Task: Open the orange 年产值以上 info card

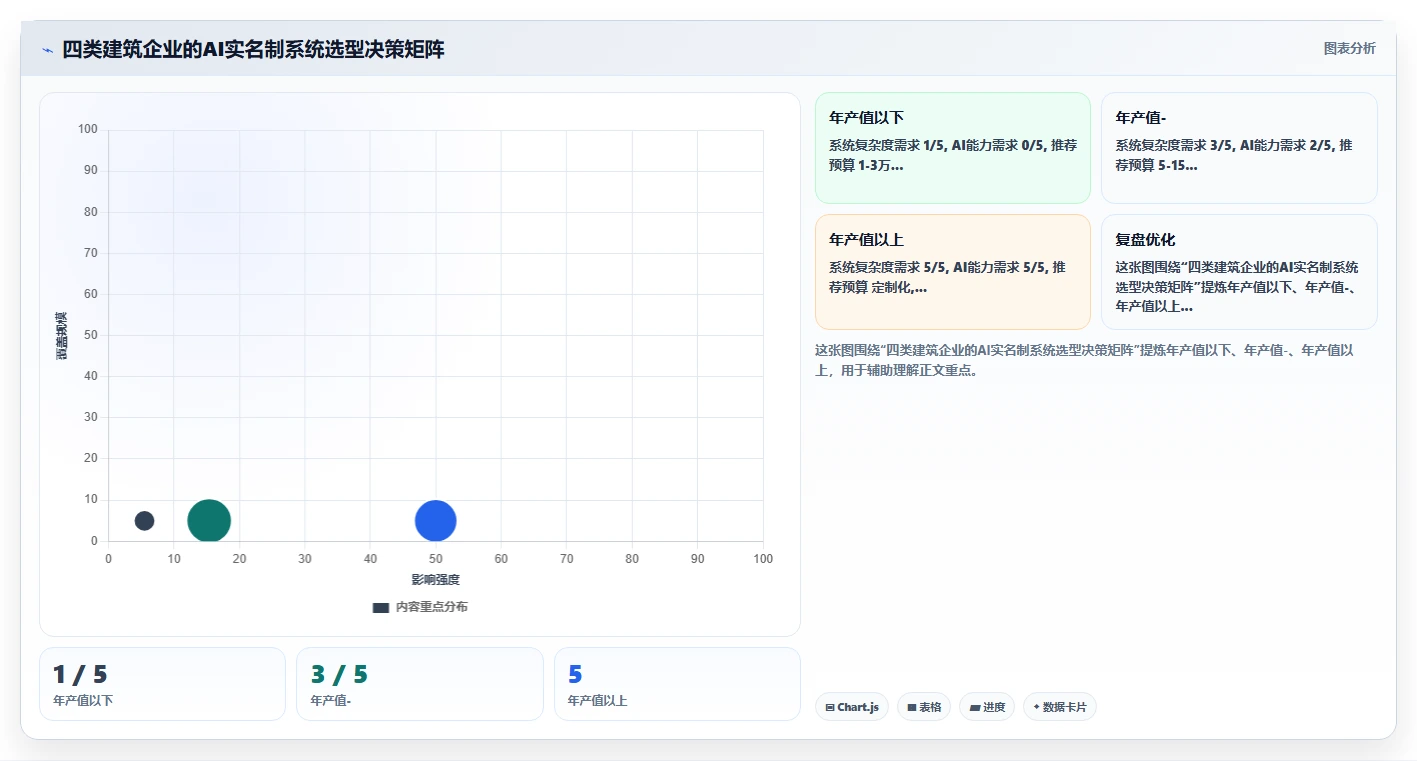Action: (x=953, y=272)
